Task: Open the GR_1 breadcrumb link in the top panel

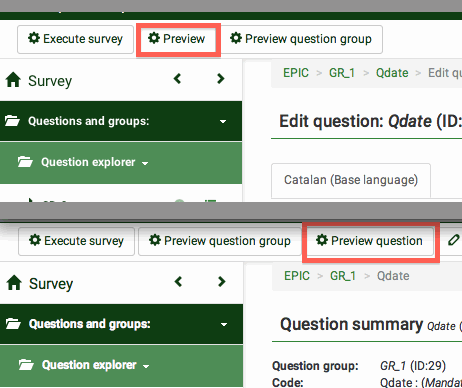Action: point(342,73)
